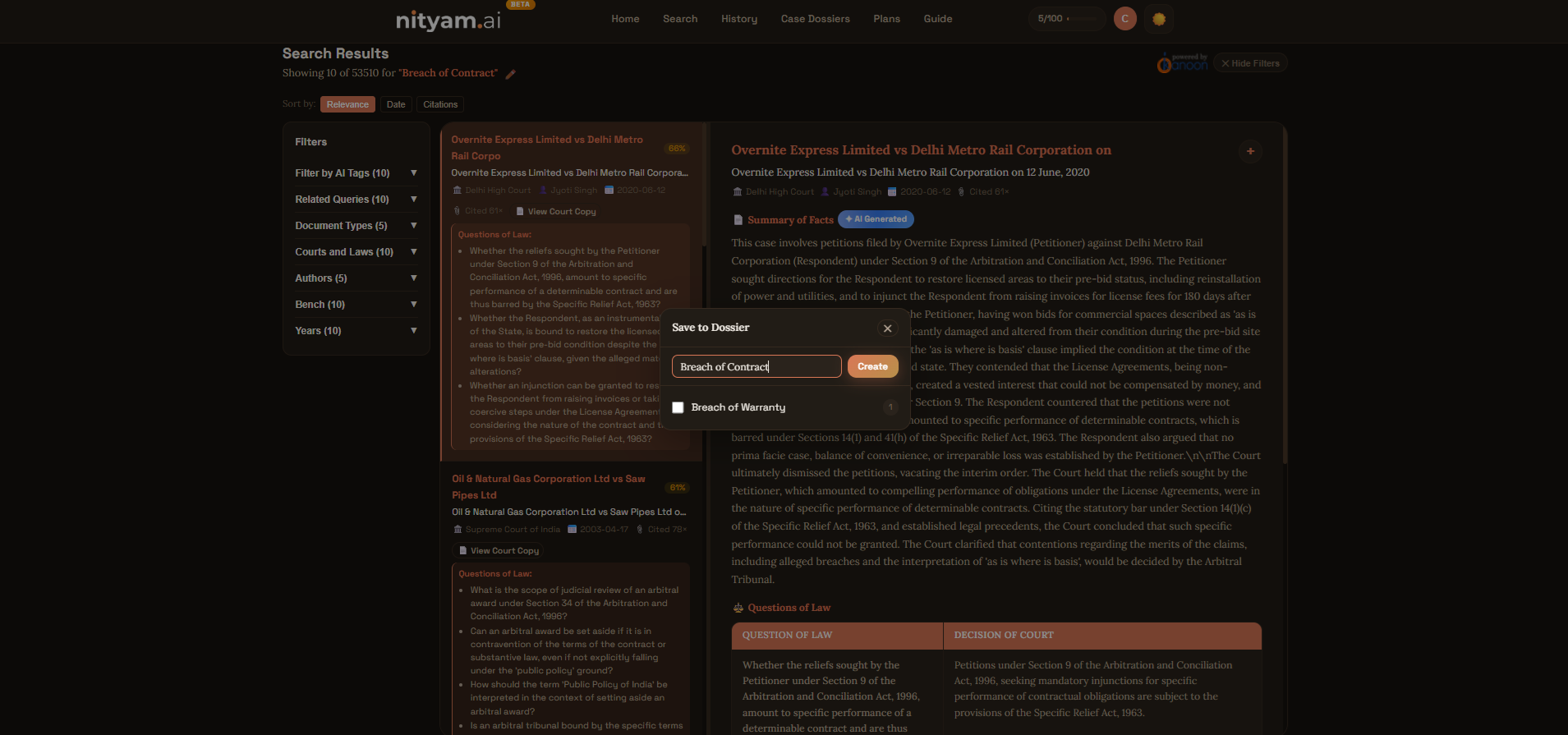Image resolution: width=1568 pixels, height=735 pixels.
Task: Tick the Breach of Warranty checkbox
Action: pos(678,407)
